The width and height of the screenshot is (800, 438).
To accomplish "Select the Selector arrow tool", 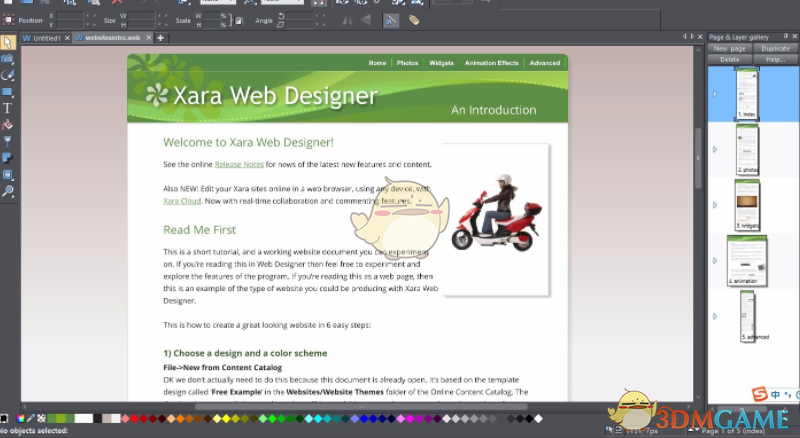I will click(8, 42).
